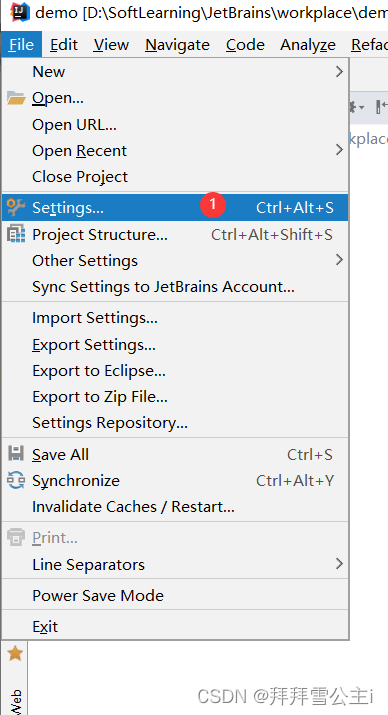Click the Settings wrench icon
Screen dimensions: 388x715
16,207
